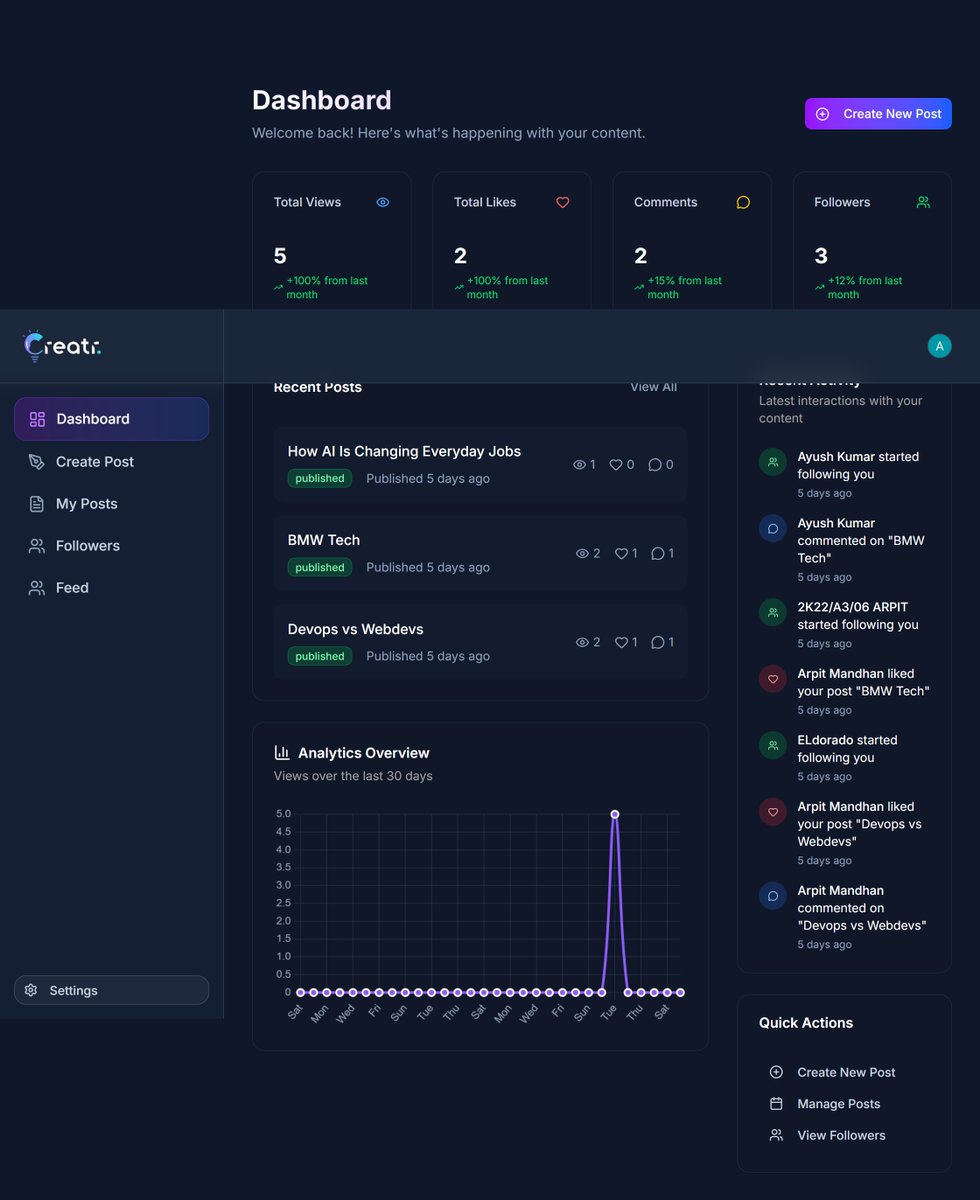Click follow icon beside ELdorado activity

[772, 746]
